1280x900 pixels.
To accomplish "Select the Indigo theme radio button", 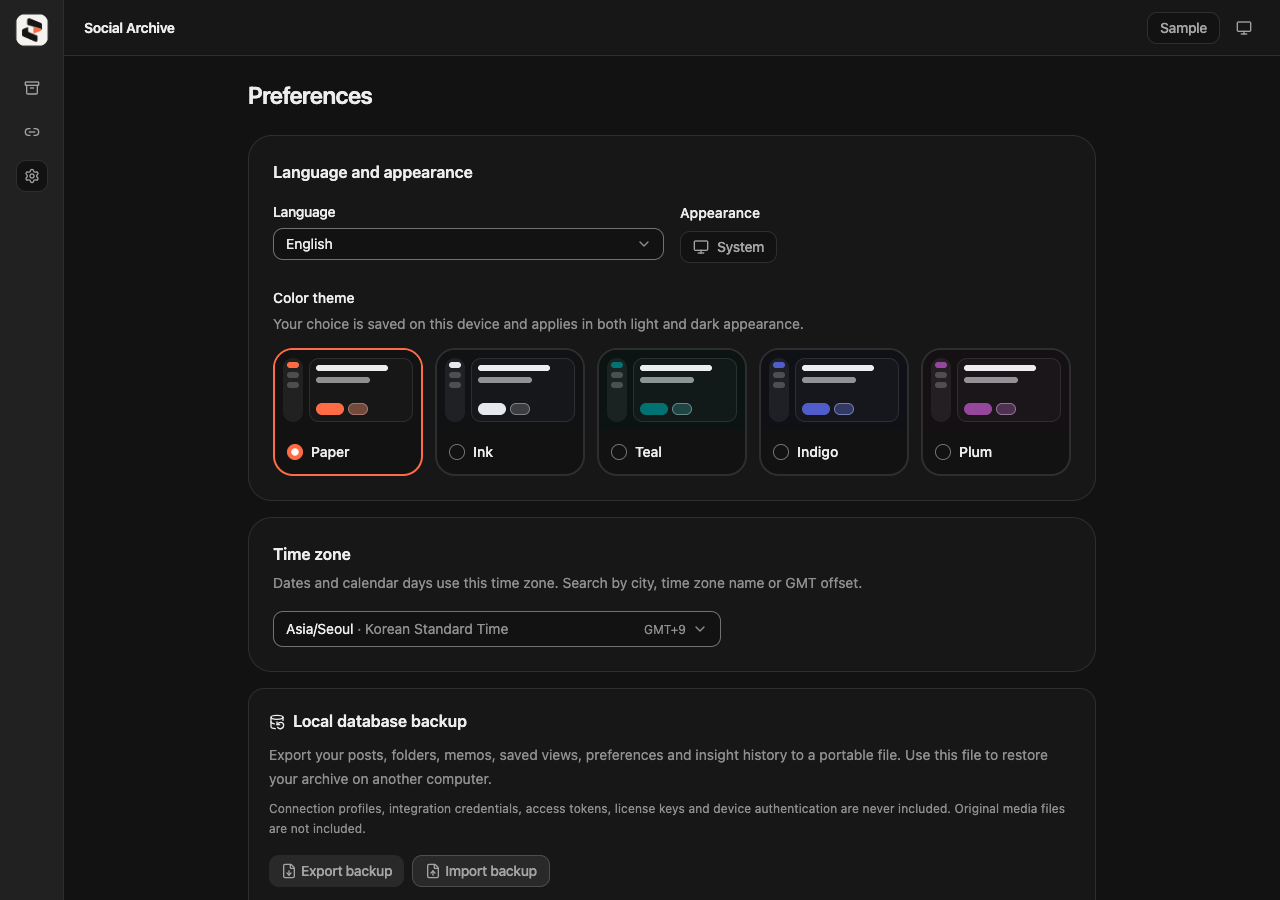I will (x=781, y=452).
